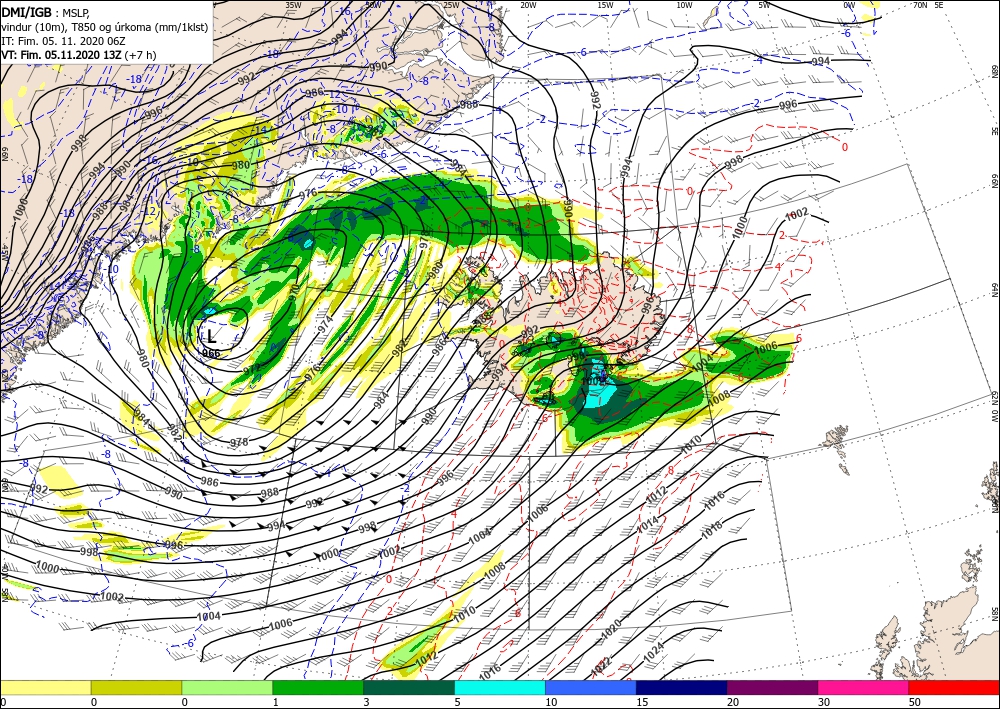Click the '68N' latitude label
Viewport: 1000px width, 709px height.
(x=994, y=70)
